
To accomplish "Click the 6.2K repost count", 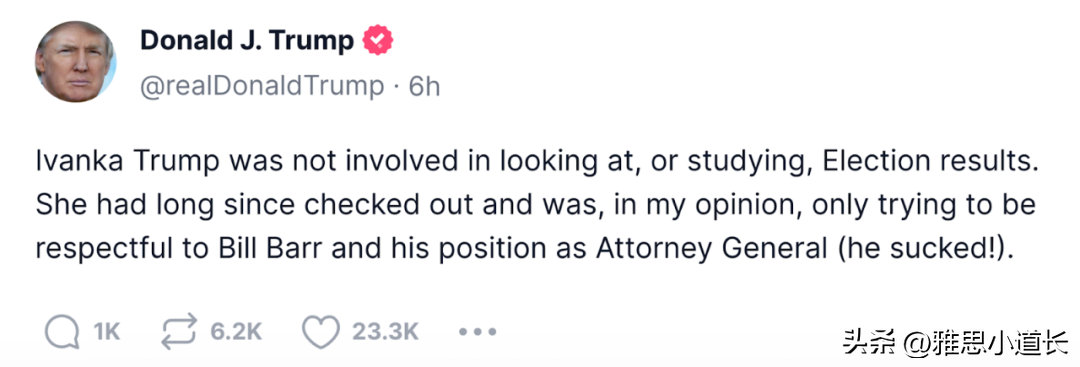I will (236, 333).
